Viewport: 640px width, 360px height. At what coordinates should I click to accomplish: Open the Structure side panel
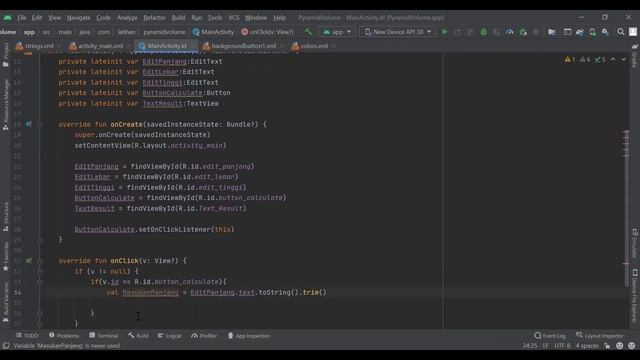click(x=6, y=217)
